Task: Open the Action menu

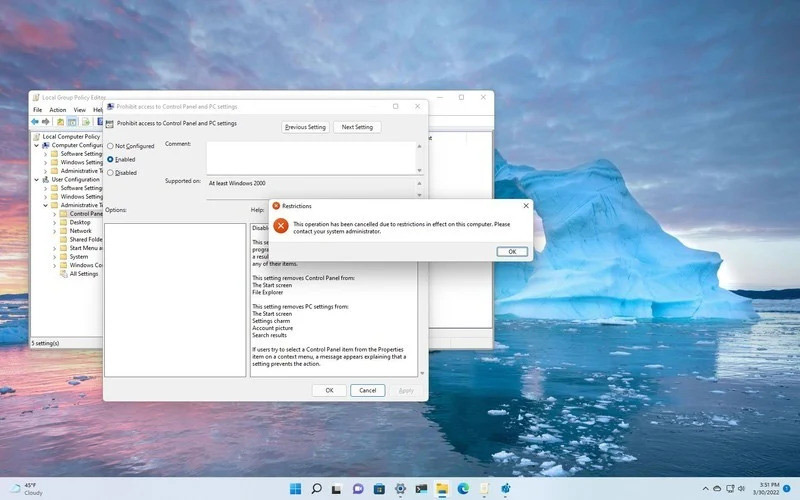Action: [58, 110]
